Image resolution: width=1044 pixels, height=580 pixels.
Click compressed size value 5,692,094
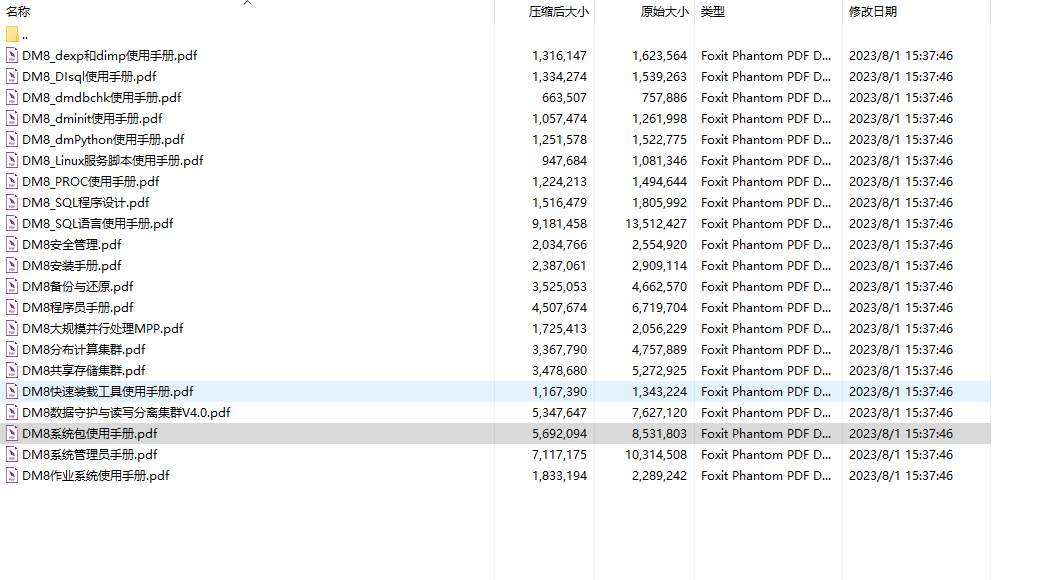(559, 433)
